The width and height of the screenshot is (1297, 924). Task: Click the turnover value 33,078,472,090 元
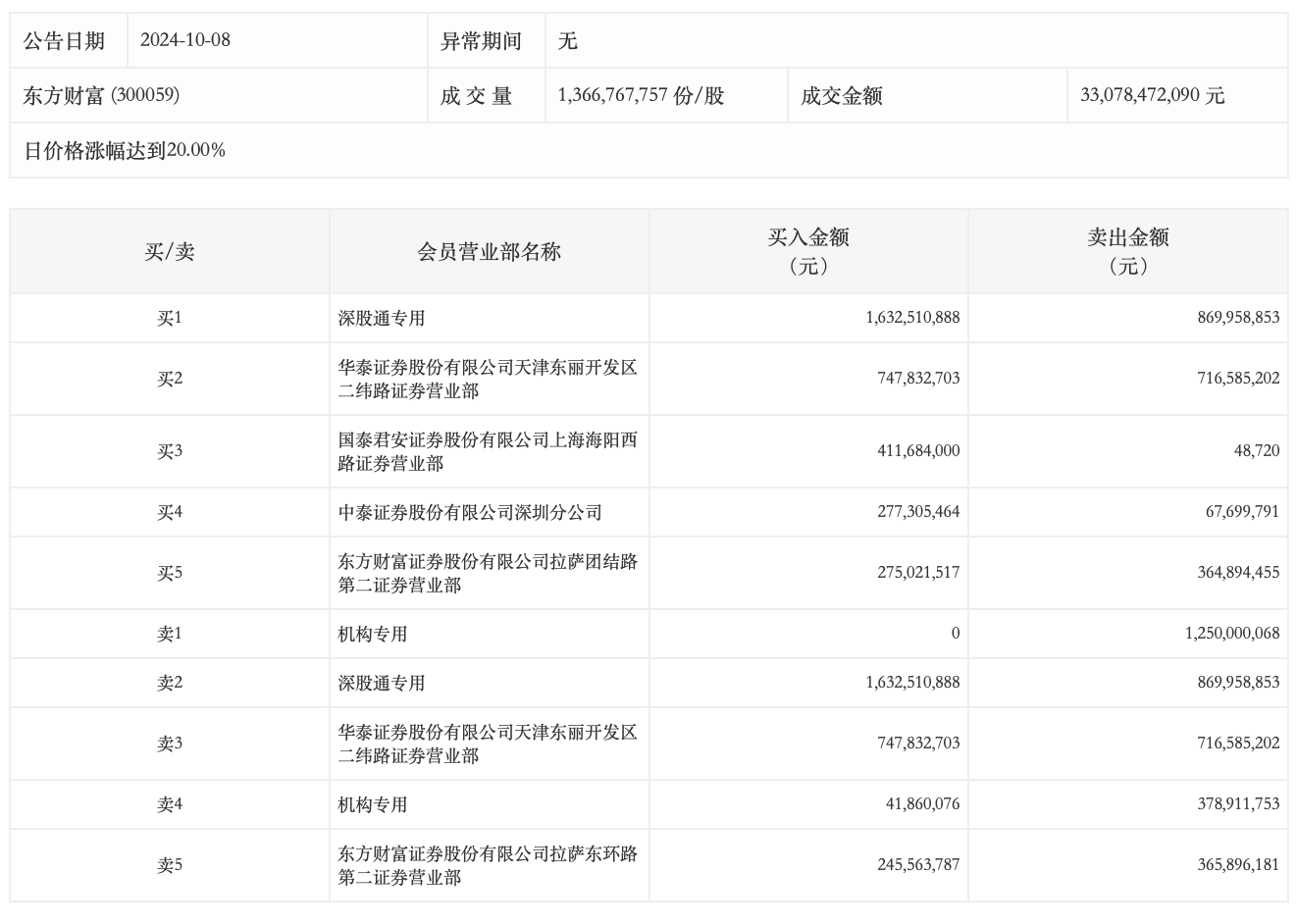(x=1152, y=95)
